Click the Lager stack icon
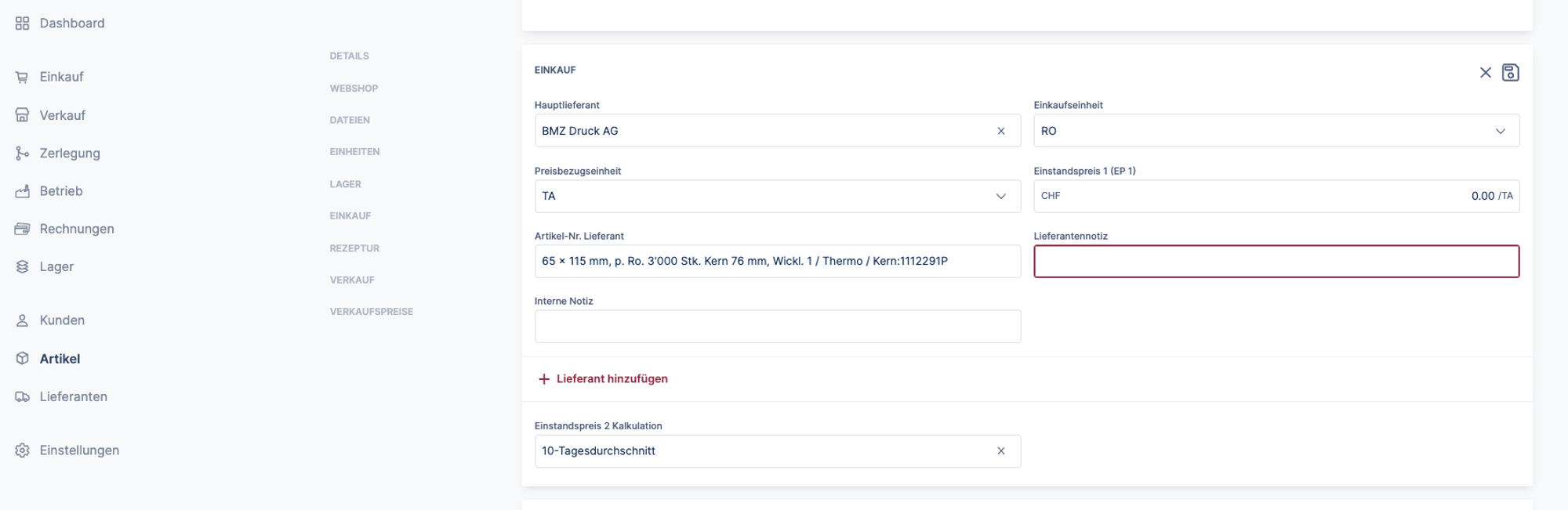 coord(22,267)
